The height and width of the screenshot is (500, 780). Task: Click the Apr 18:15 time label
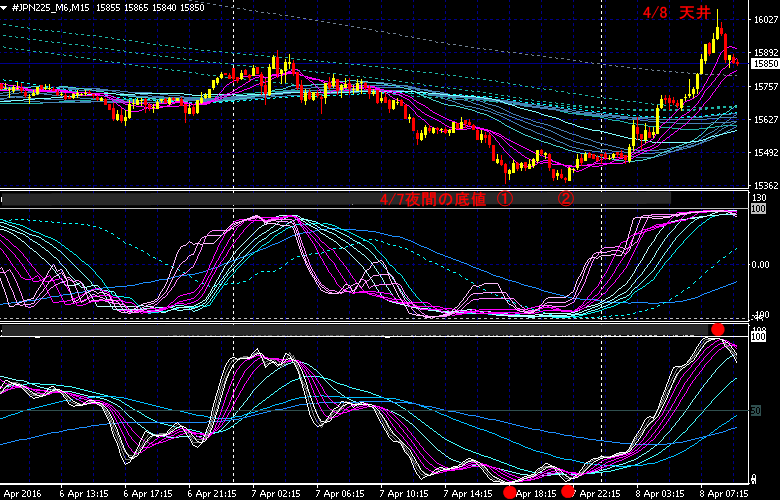tap(536, 494)
